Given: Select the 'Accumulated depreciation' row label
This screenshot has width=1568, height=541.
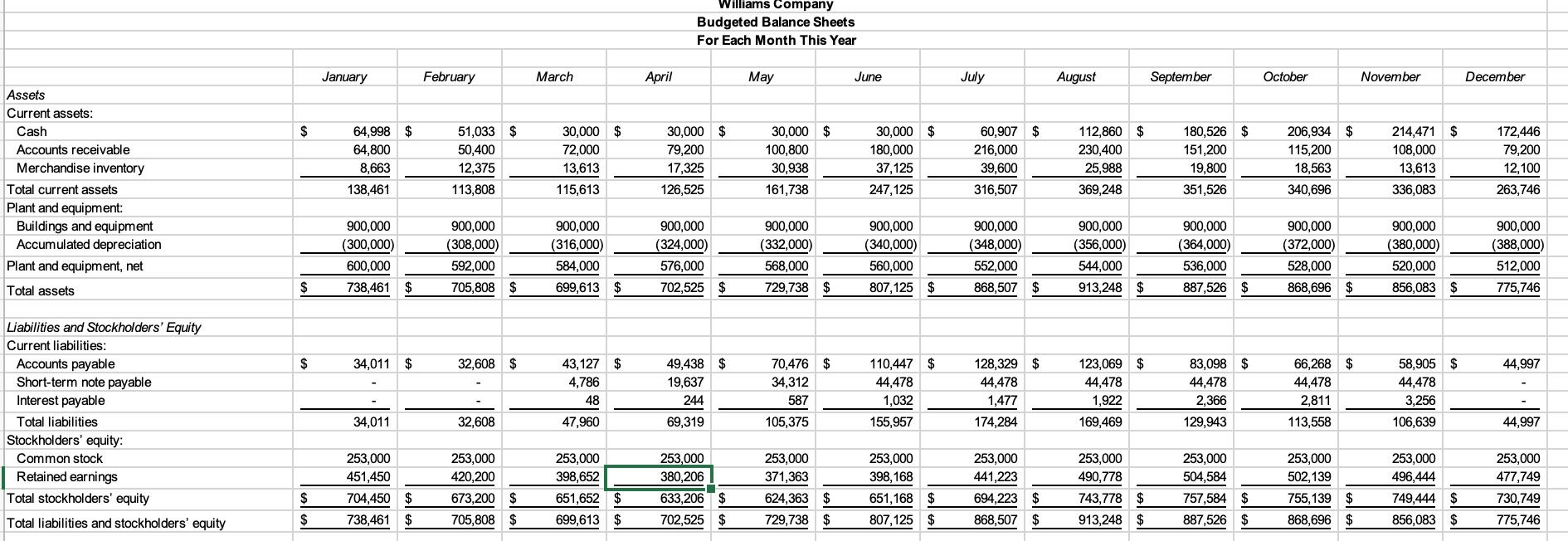Looking at the screenshot, I should pyautogui.click(x=89, y=244).
